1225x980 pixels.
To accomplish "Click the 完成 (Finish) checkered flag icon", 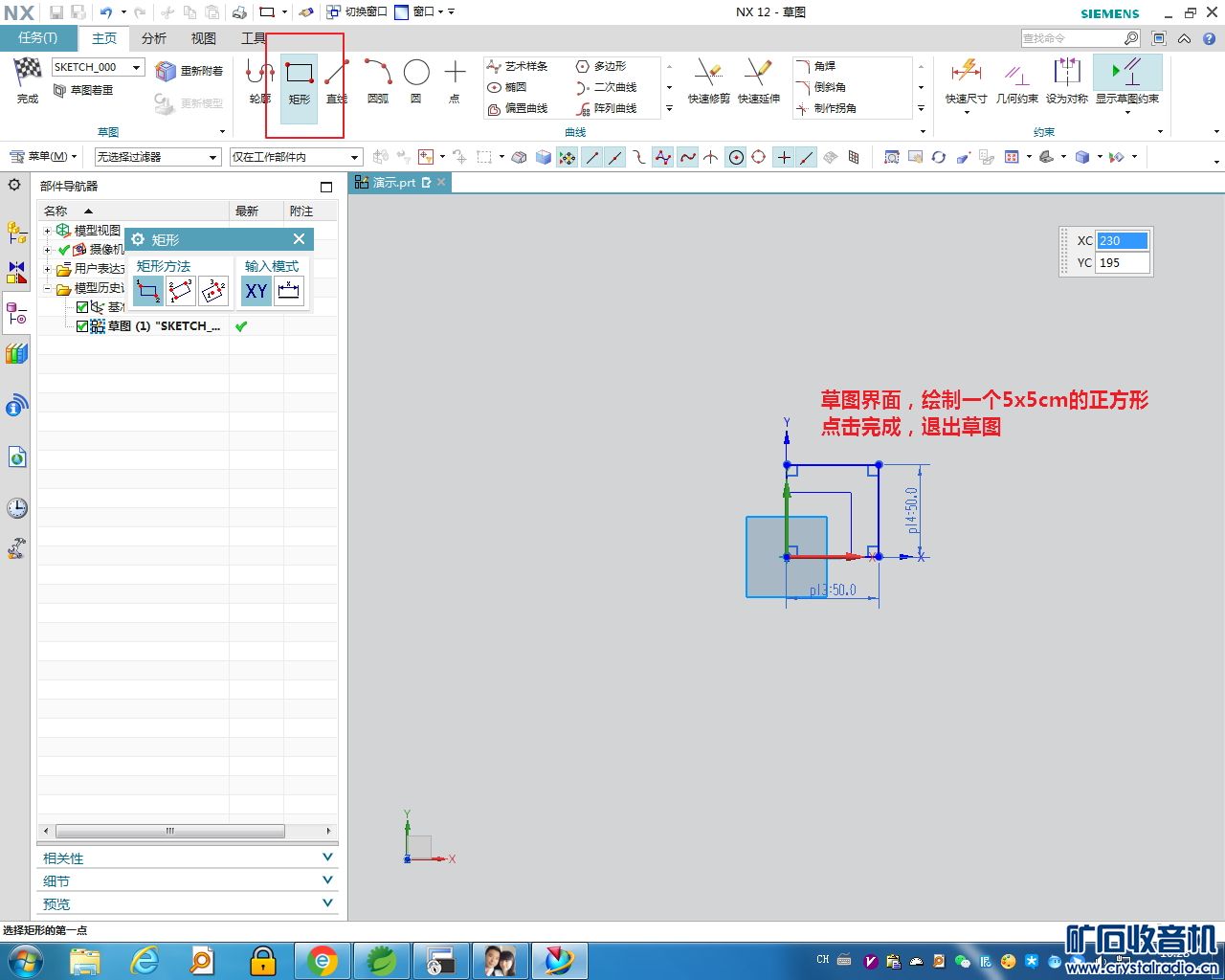I will pos(27,71).
